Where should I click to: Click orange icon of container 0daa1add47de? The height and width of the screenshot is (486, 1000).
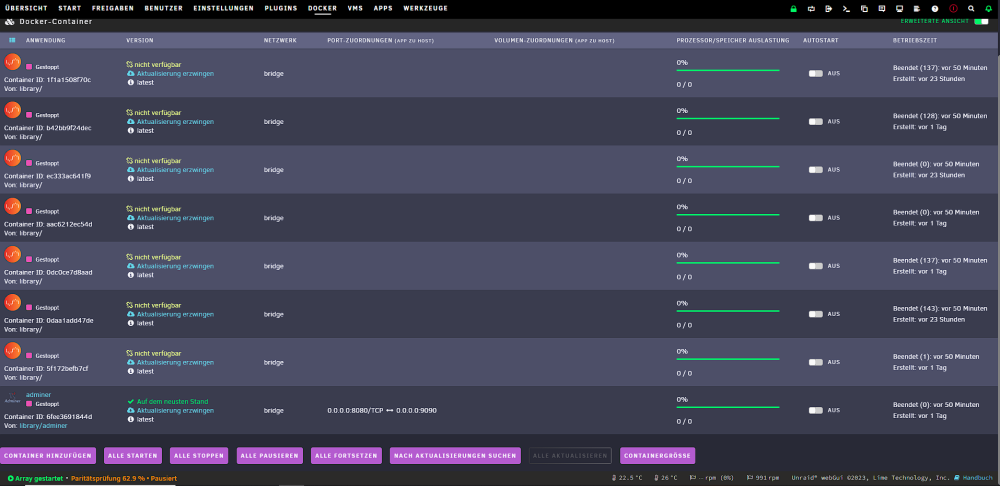click(x=13, y=302)
